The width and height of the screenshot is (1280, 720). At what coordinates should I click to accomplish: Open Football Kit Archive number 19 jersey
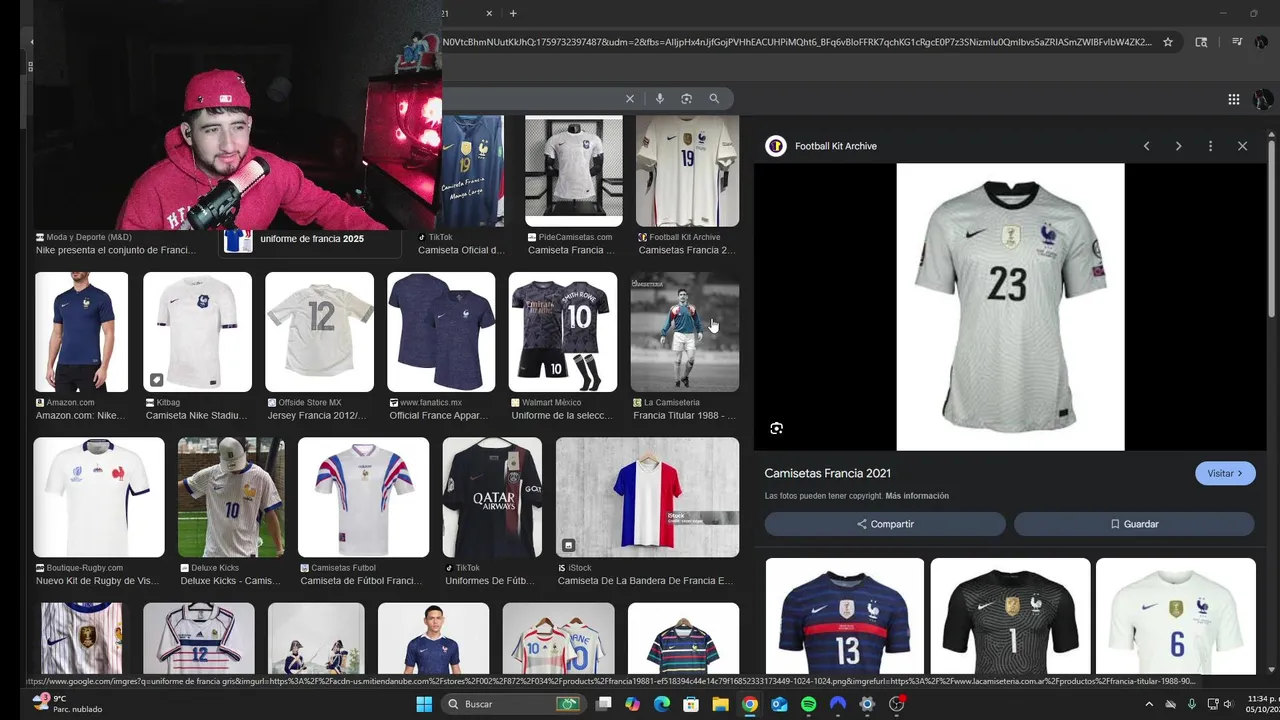(688, 171)
